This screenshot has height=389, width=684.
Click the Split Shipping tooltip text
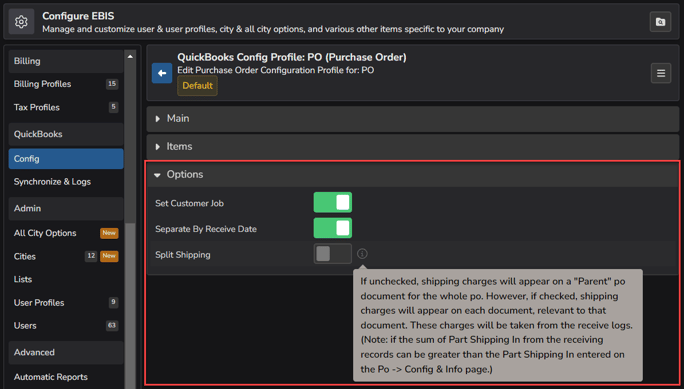click(x=497, y=325)
